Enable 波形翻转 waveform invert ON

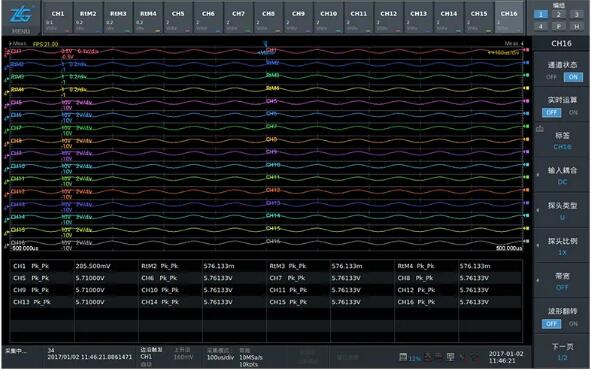[573, 324]
